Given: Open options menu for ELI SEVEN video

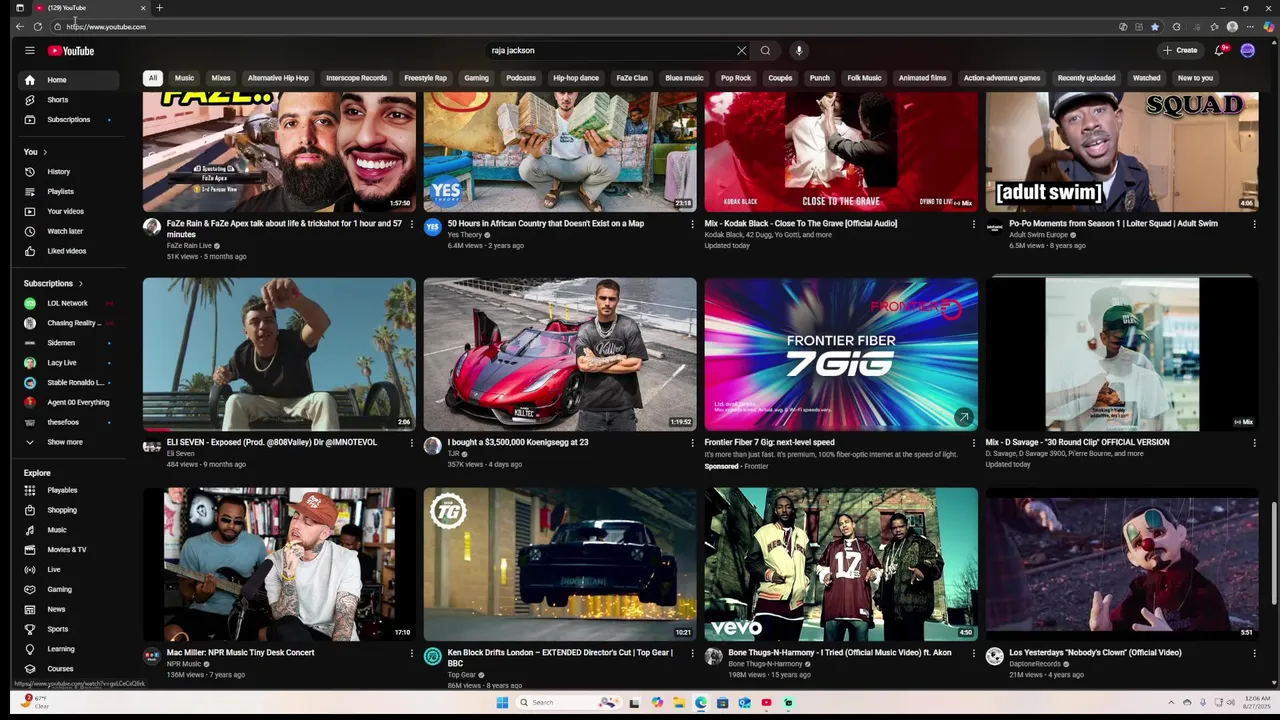Looking at the screenshot, I should click(411, 442).
